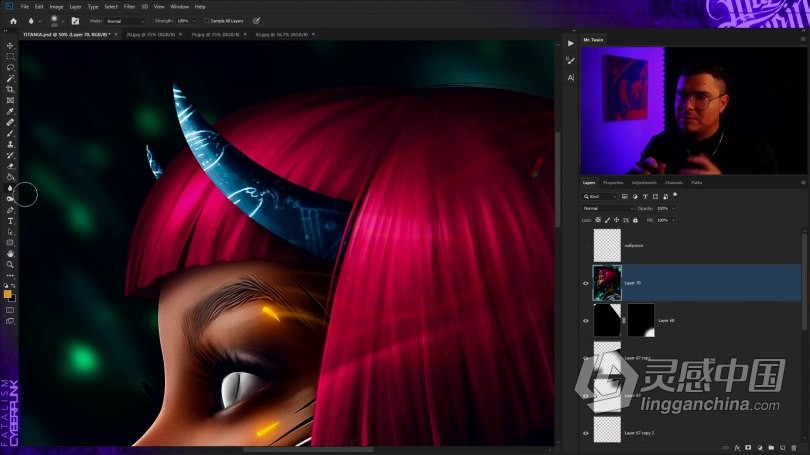
Task: Open Strength value dropdown arrow
Action: point(194,21)
